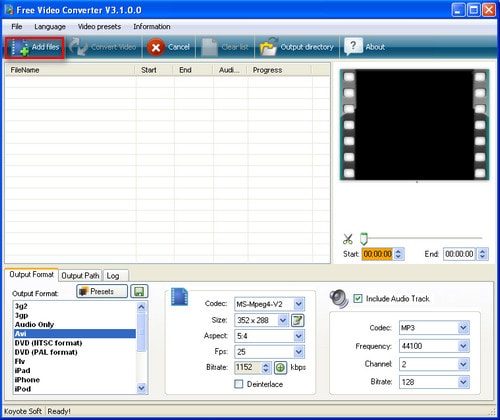The image size is (500, 420).
Task: Expand the video Codec MS-Mpeg4-V2 dropdown
Action: coord(299,304)
